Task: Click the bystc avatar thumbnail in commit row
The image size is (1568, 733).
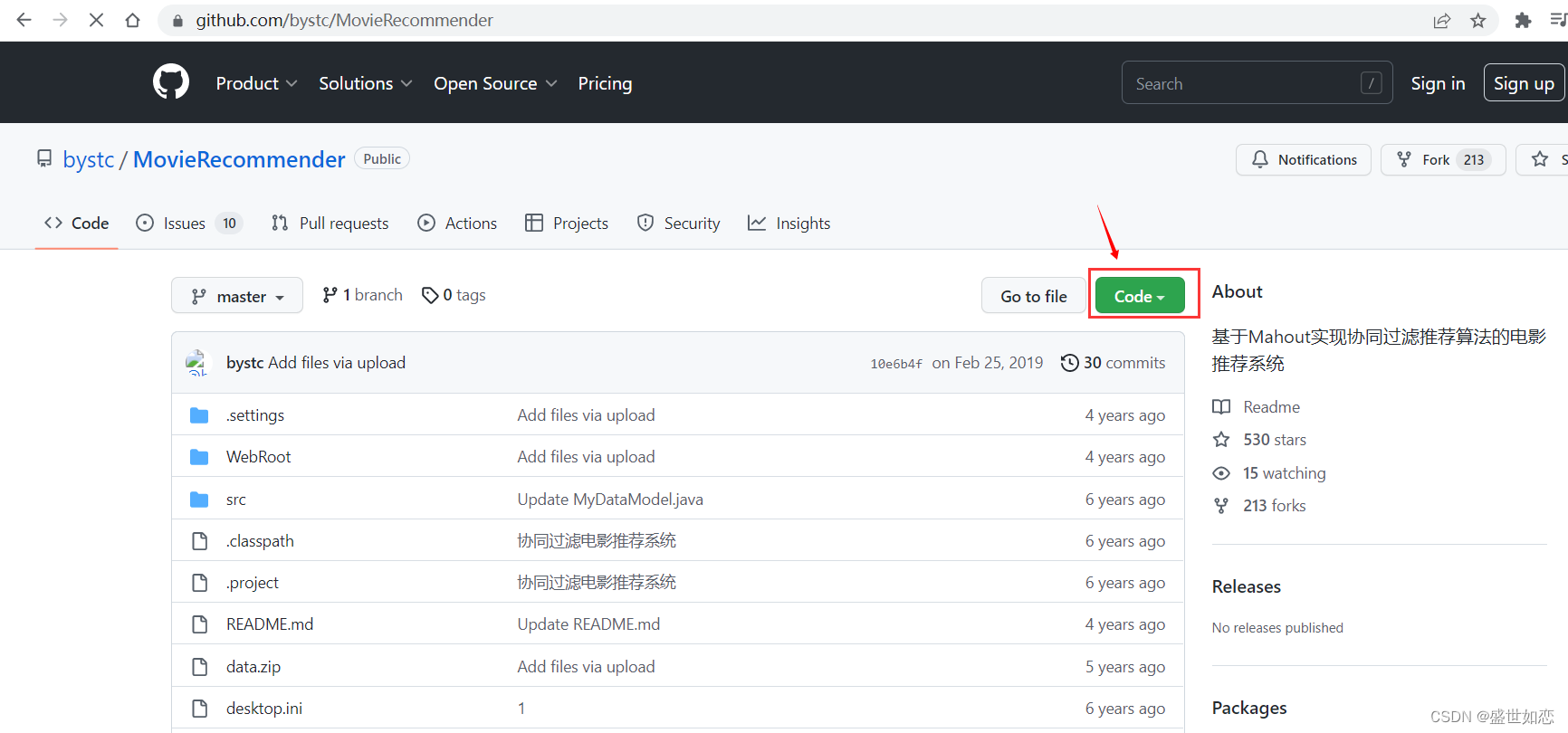Action: 196,363
